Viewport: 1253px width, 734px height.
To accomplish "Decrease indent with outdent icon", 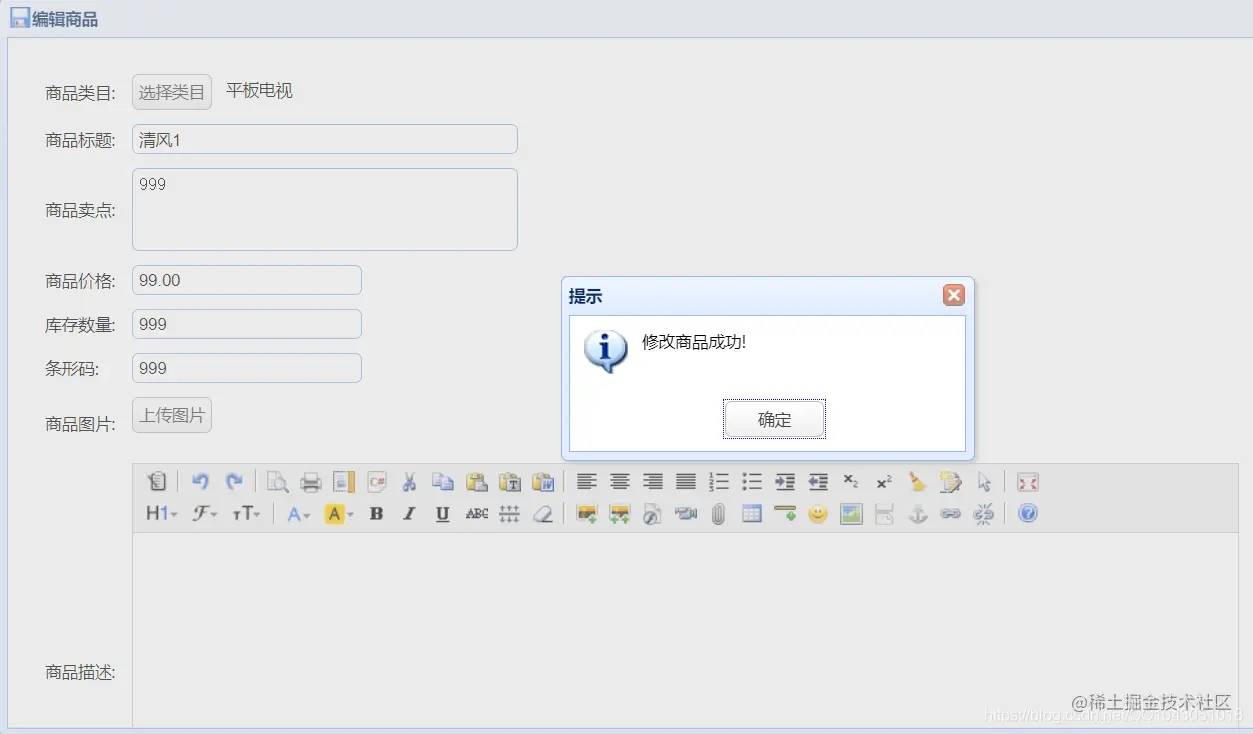I will 818,482.
